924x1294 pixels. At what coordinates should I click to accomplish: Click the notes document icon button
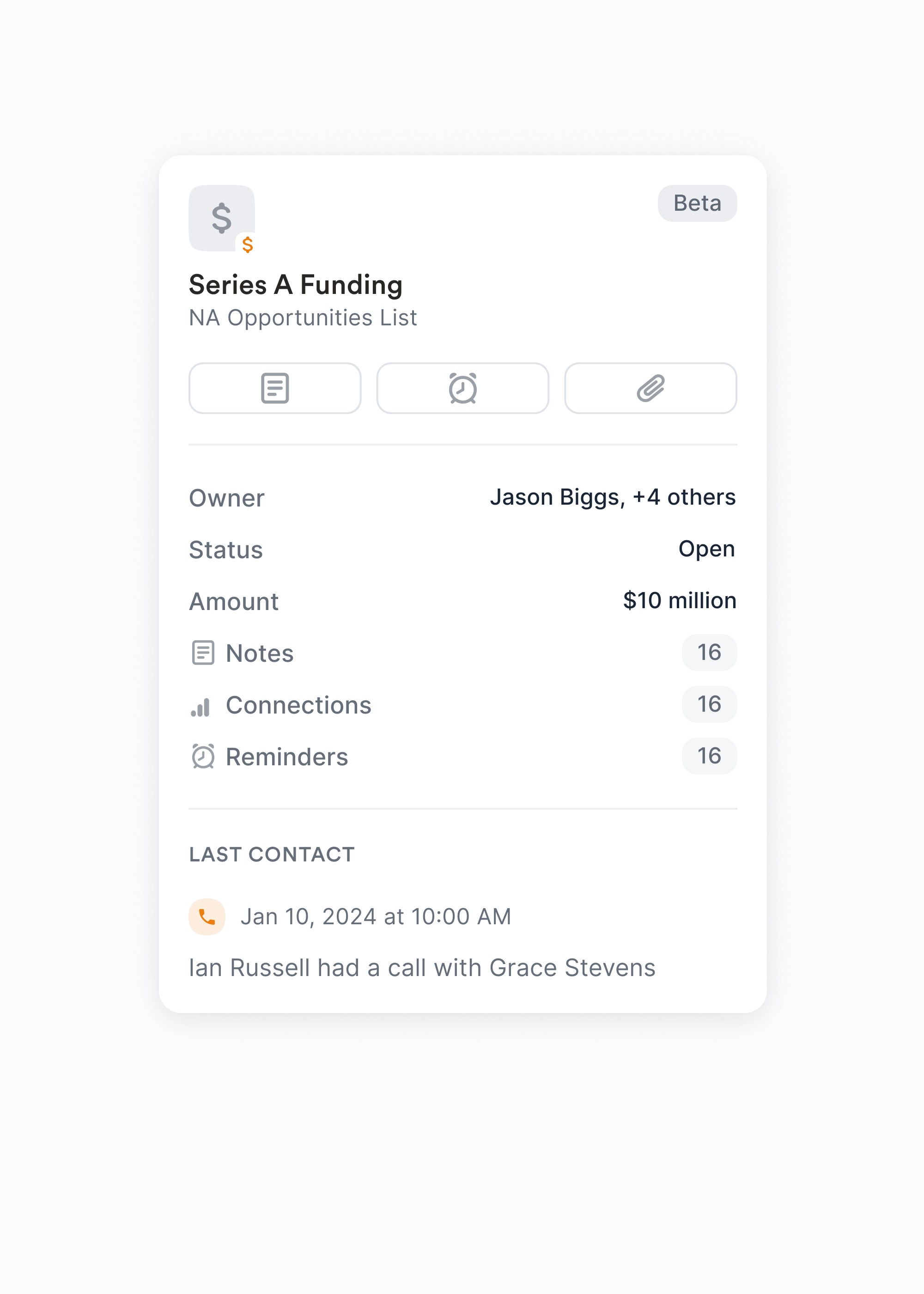[x=275, y=388]
